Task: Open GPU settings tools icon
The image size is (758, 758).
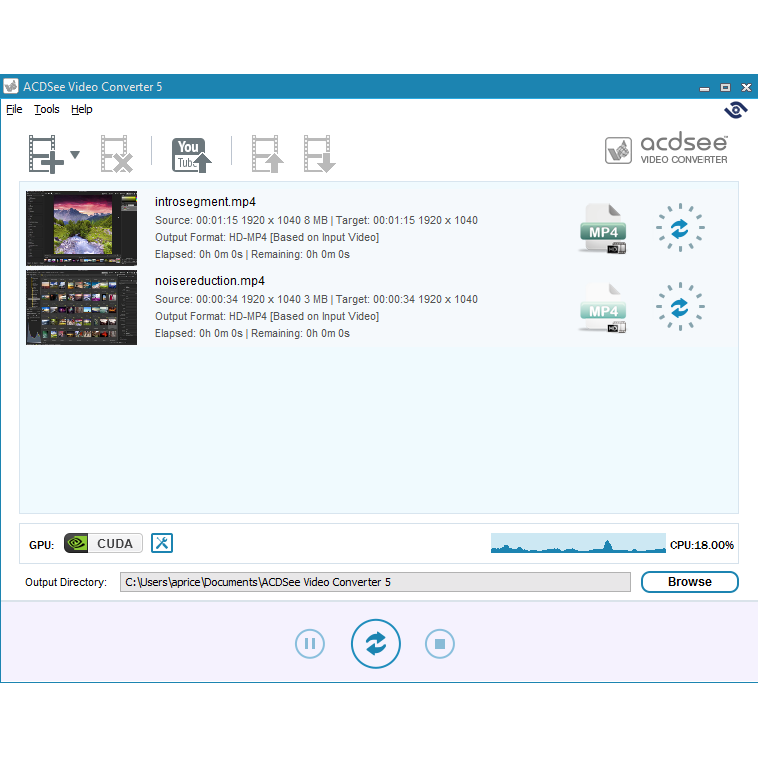Action: [162, 543]
